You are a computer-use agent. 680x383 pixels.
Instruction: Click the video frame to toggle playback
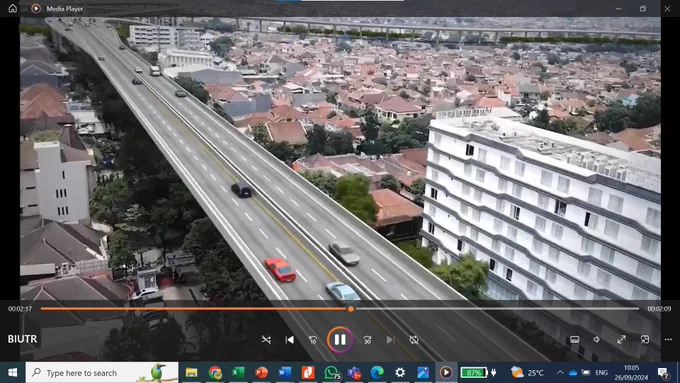tap(340, 160)
